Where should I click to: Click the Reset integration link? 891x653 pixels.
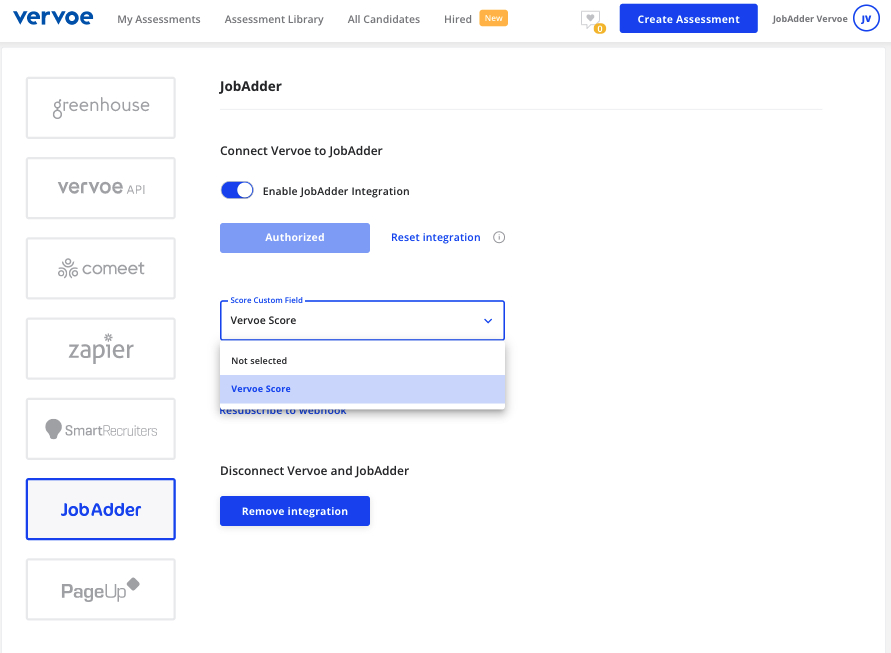point(435,238)
